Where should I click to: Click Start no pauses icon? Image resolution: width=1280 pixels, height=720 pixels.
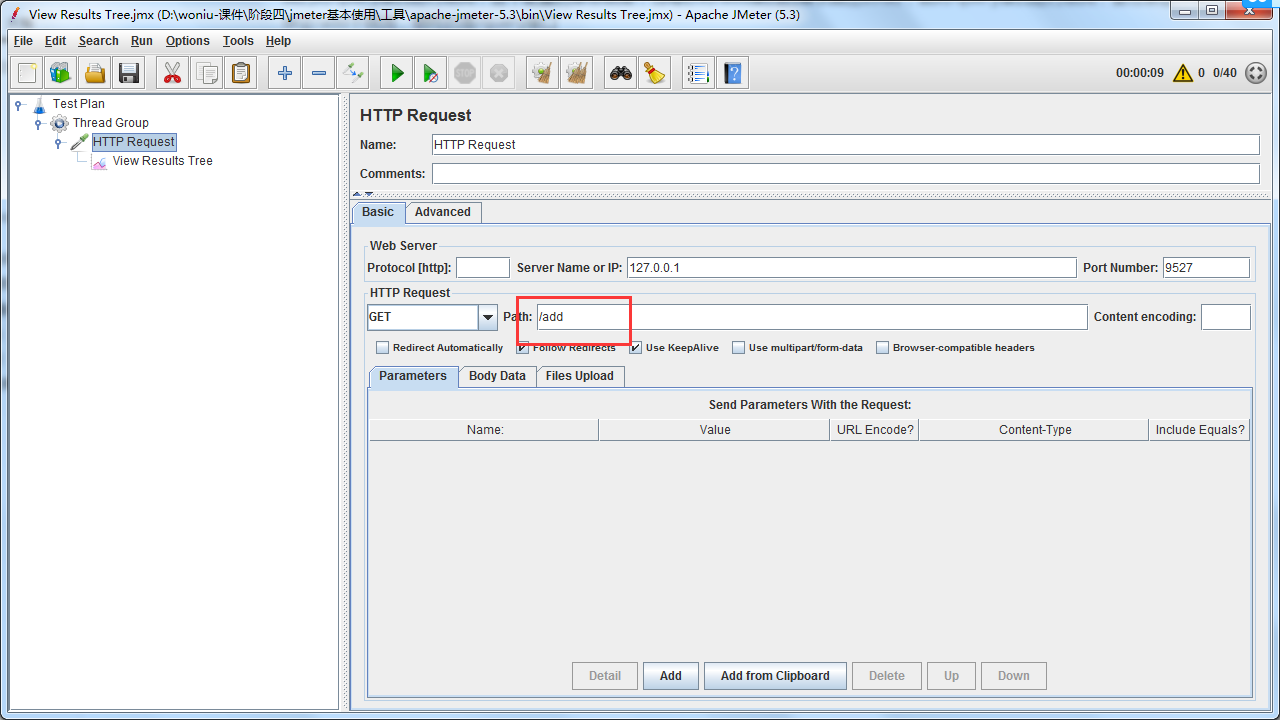[431, 73]
